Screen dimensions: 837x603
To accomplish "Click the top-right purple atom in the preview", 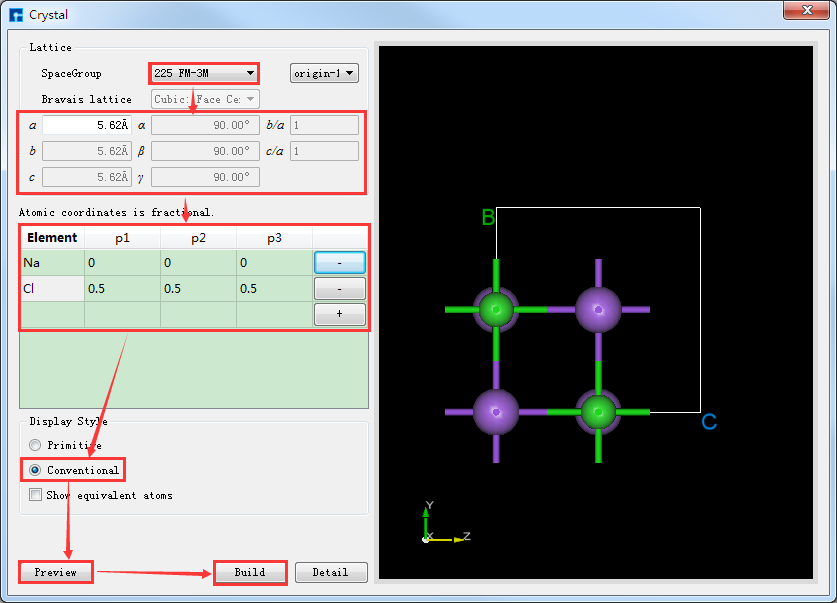I will tap(598, 310).
